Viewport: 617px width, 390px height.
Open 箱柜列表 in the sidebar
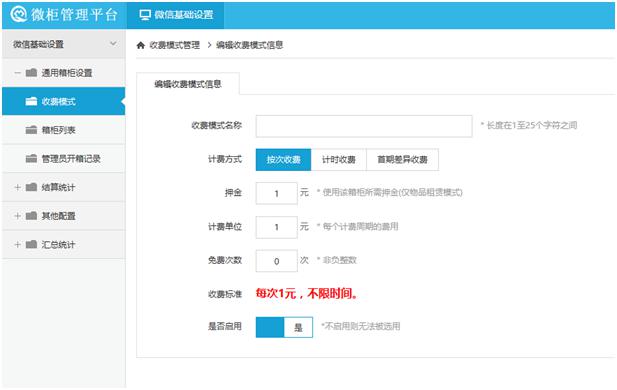63,130
